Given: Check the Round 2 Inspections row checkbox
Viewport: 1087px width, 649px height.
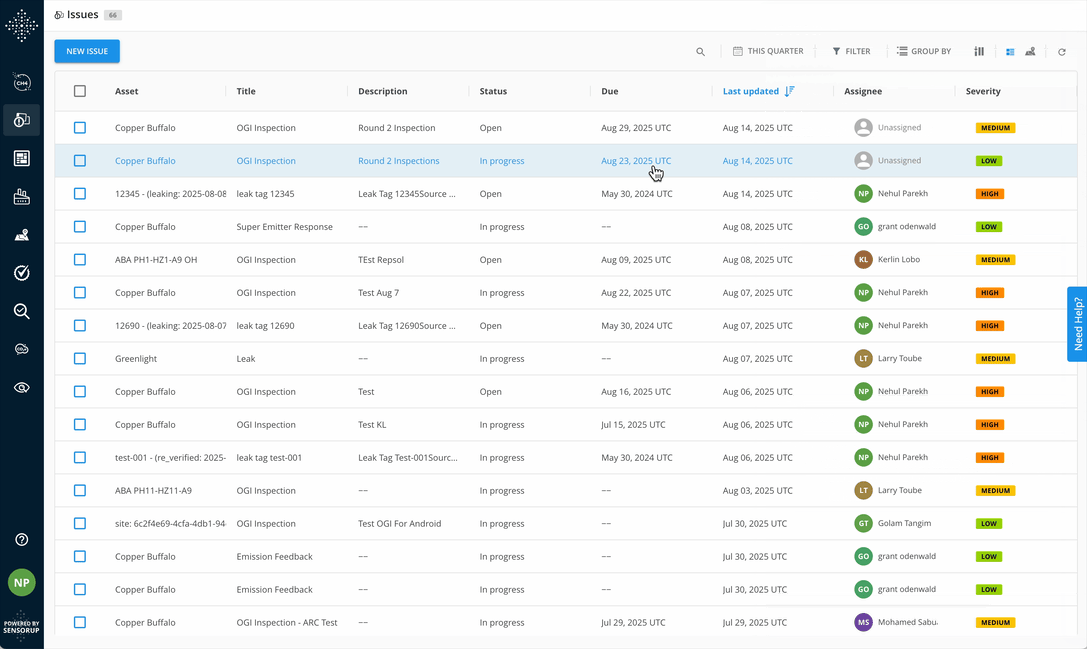Looking at the screenshot, I should pos(80,161).
